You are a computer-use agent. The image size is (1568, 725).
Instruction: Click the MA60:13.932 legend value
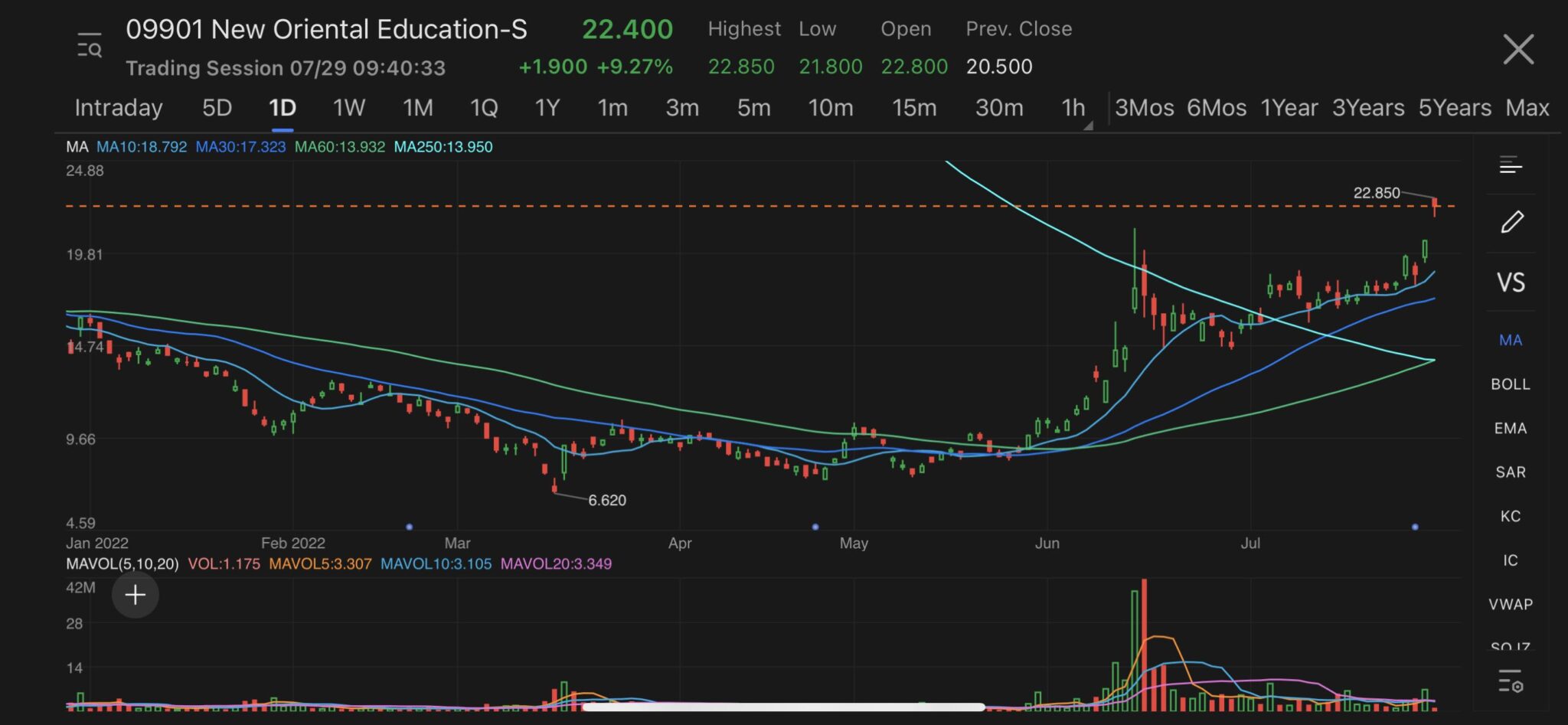tap(340, 147)
